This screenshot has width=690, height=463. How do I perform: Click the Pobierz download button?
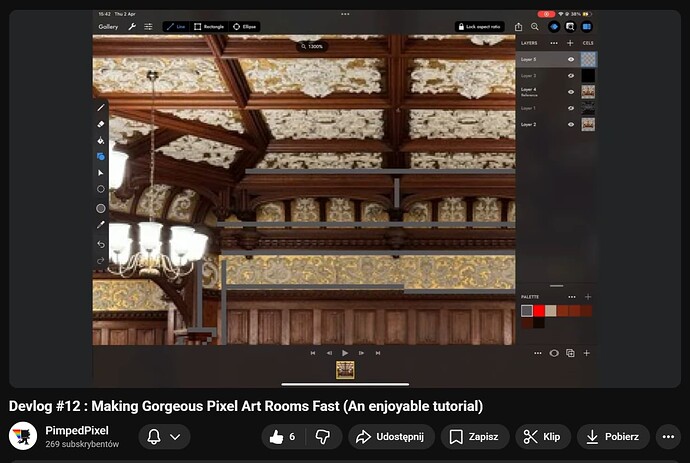click(x=613, y=437)
